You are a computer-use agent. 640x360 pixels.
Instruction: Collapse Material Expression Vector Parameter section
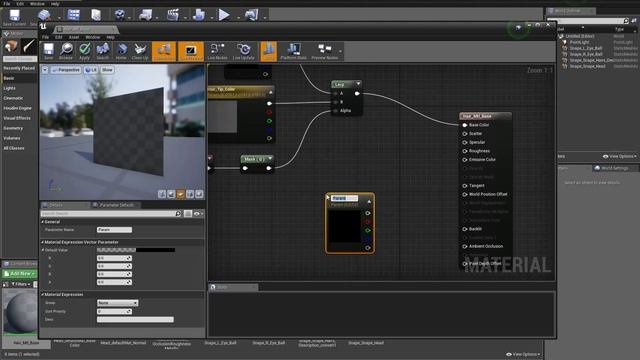(x=42, y=242)
